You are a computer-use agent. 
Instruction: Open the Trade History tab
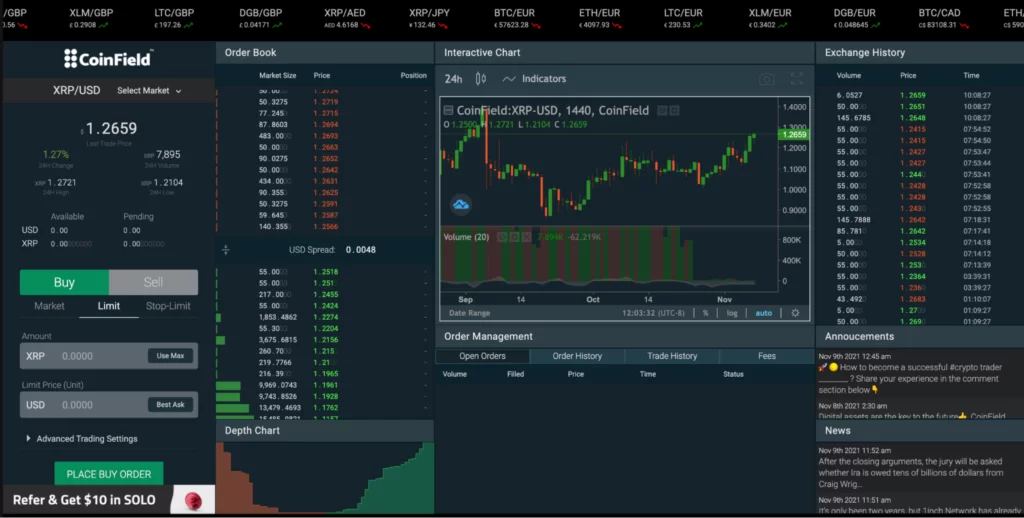coord(672,356)
